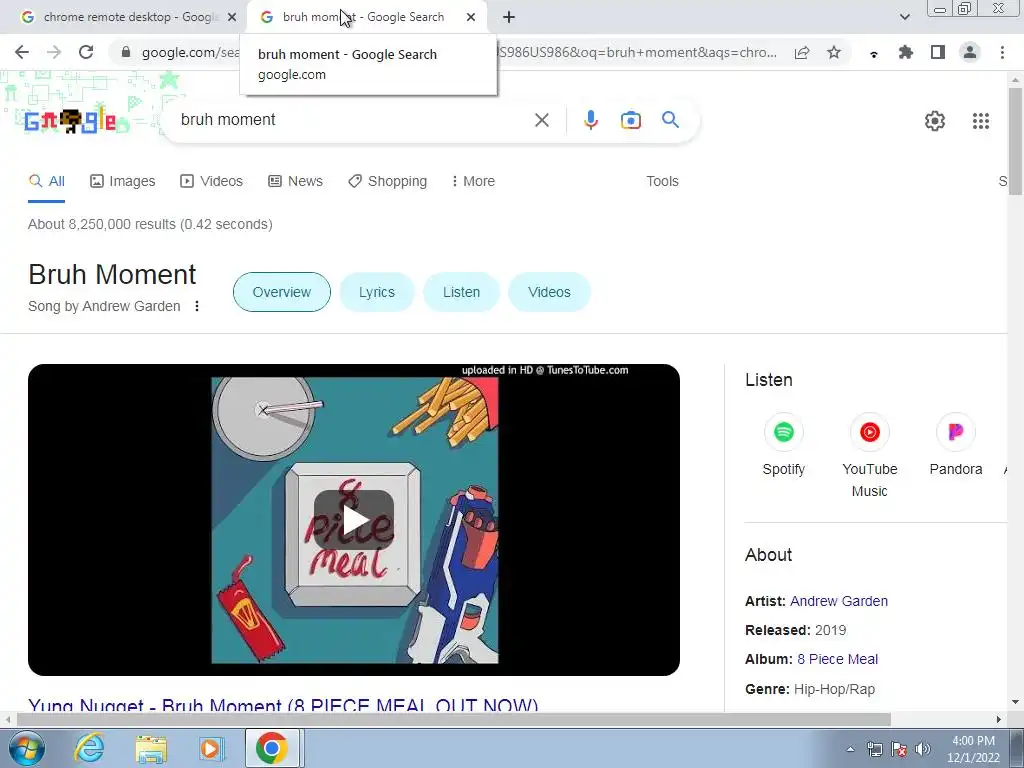The width and height of the screenshot is (1024, 768).
Task: Open Windows Media Player from taskbar
Action: [211, 748]
